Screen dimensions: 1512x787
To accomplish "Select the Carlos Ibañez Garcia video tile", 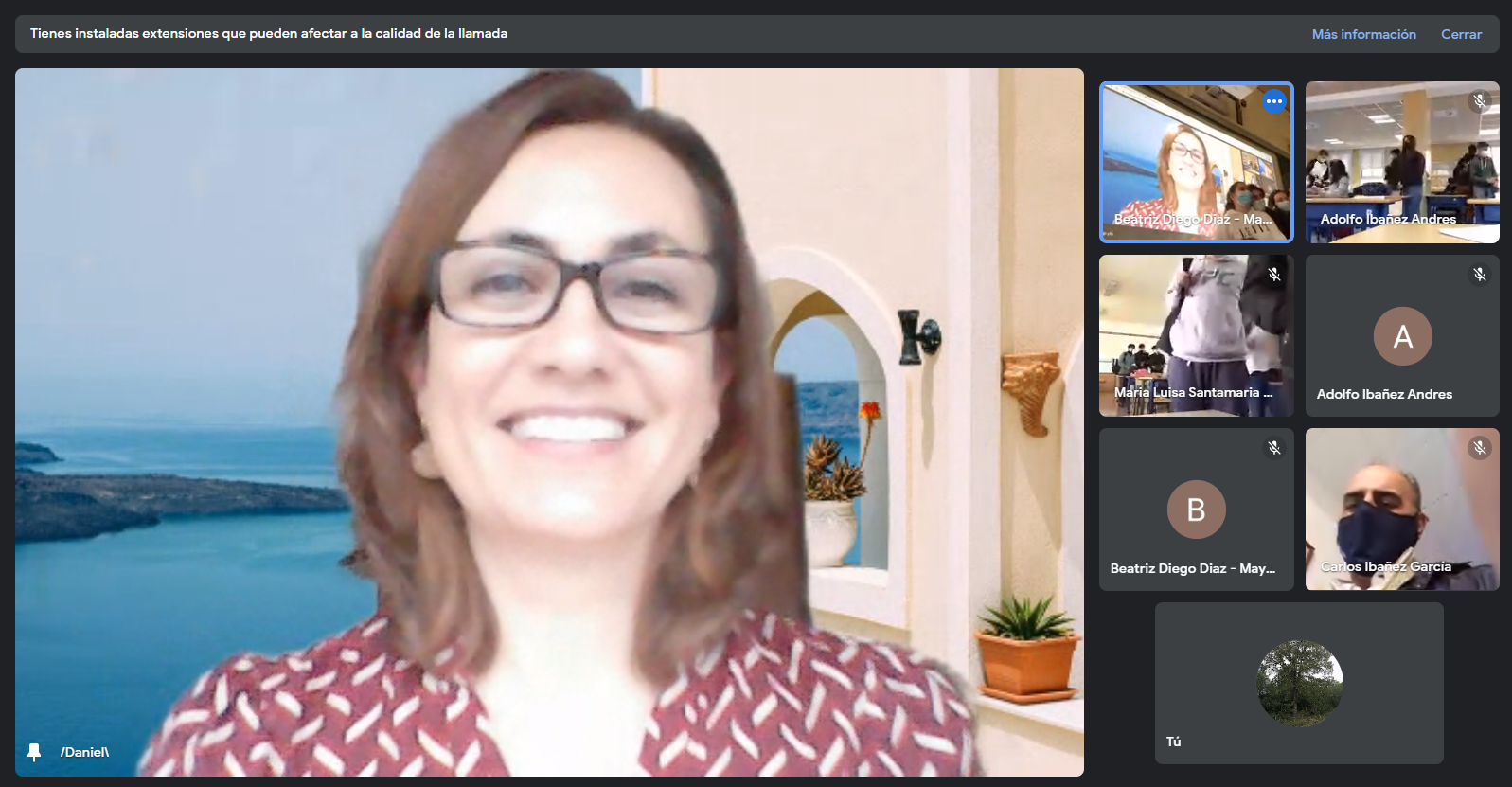I will click(1402, 510).
